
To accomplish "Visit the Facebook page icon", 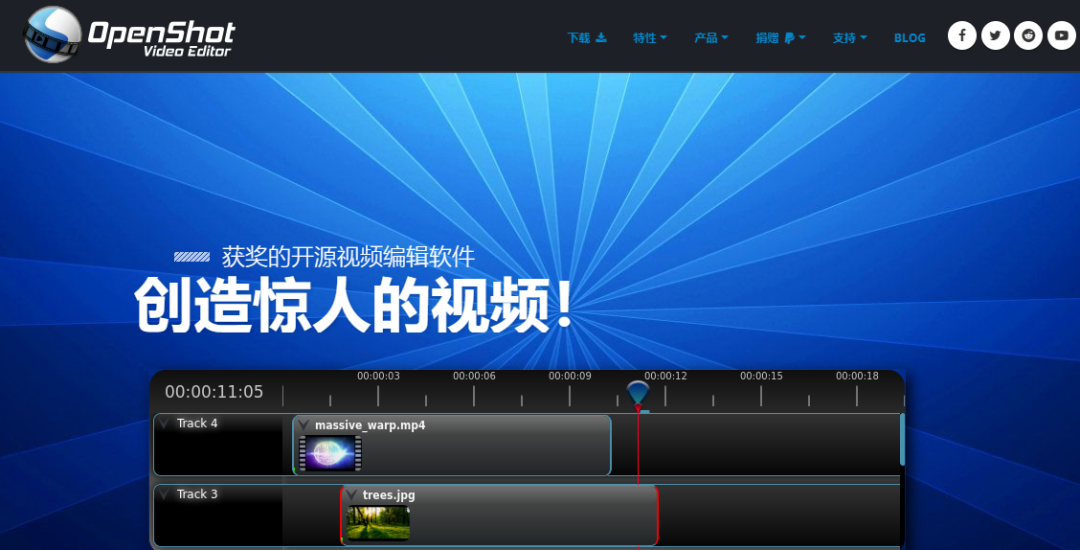I will pos(962,36).
